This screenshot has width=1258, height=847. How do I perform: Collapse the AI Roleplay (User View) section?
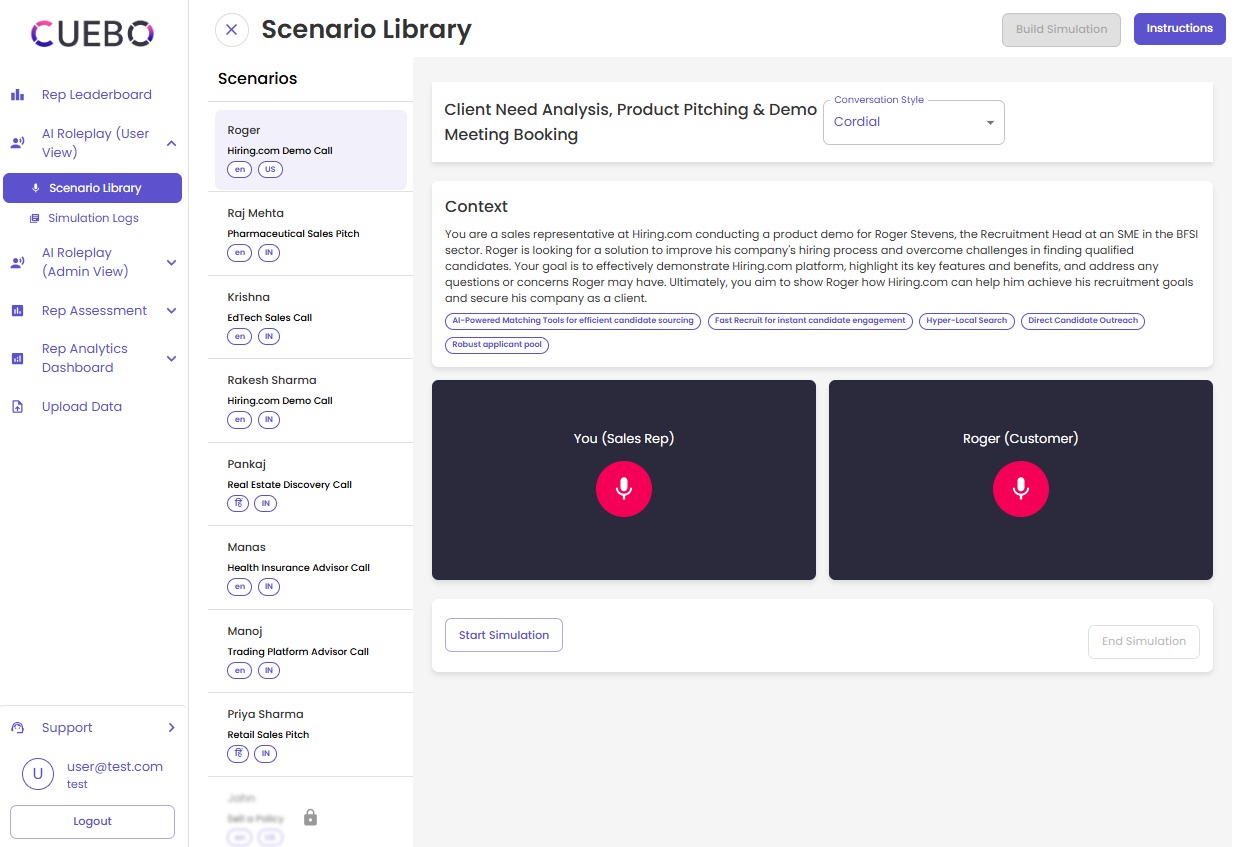point(171,143)
